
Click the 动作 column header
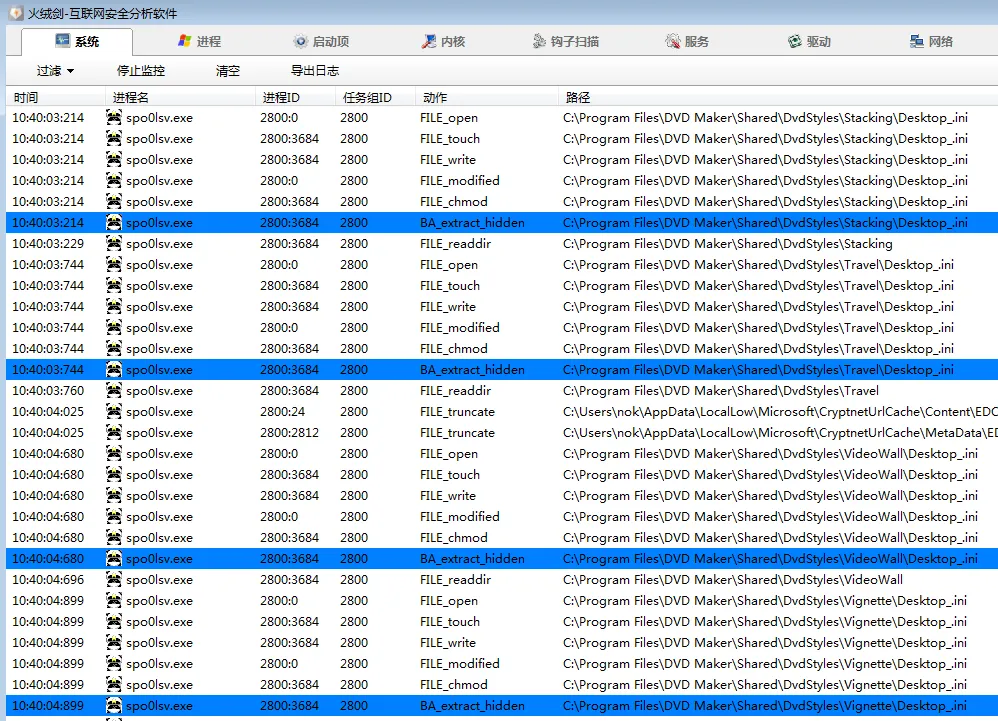[435, 97]
